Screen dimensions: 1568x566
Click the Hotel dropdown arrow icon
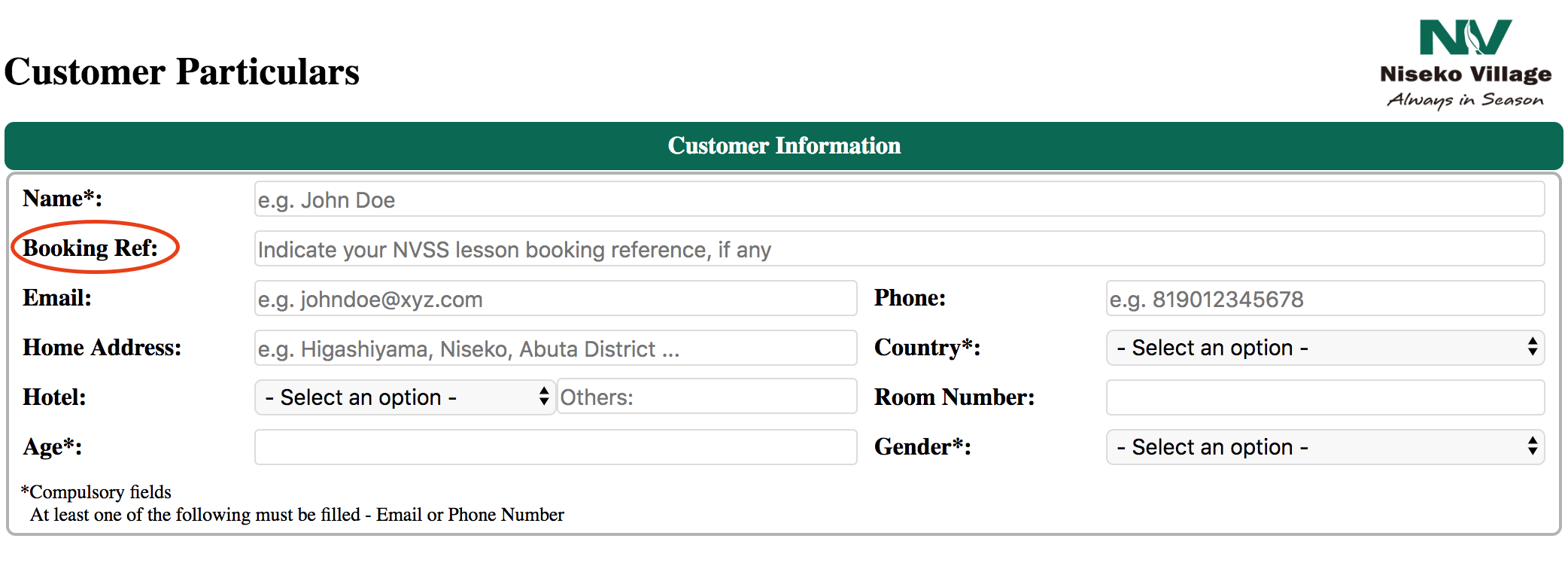tap(544, 397)
